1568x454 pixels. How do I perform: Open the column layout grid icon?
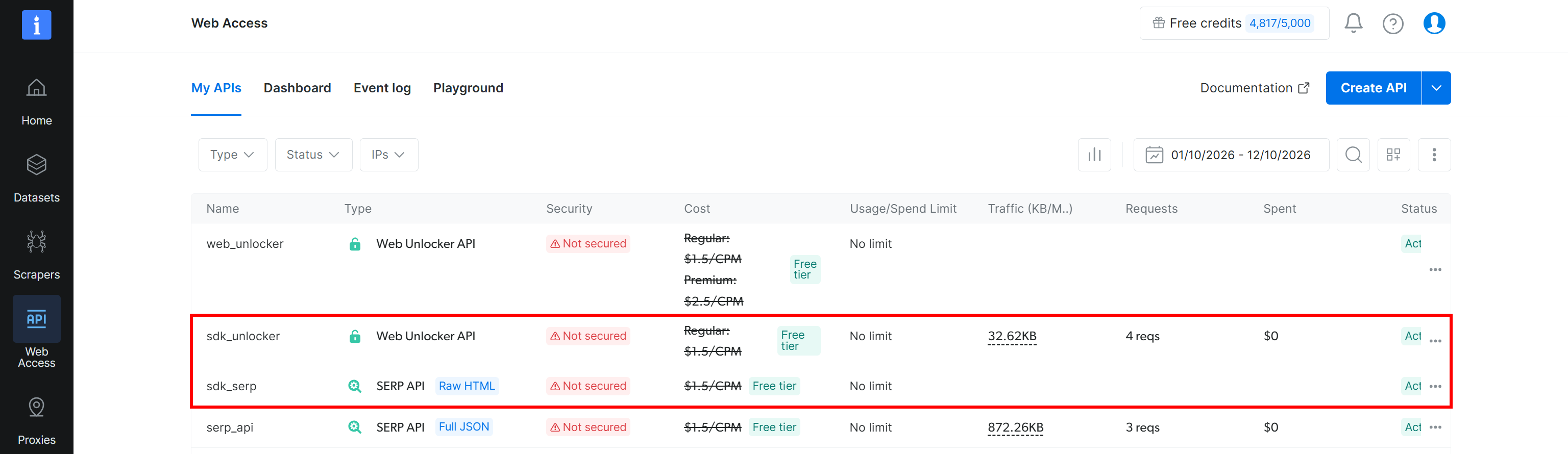click(1393, 155)
